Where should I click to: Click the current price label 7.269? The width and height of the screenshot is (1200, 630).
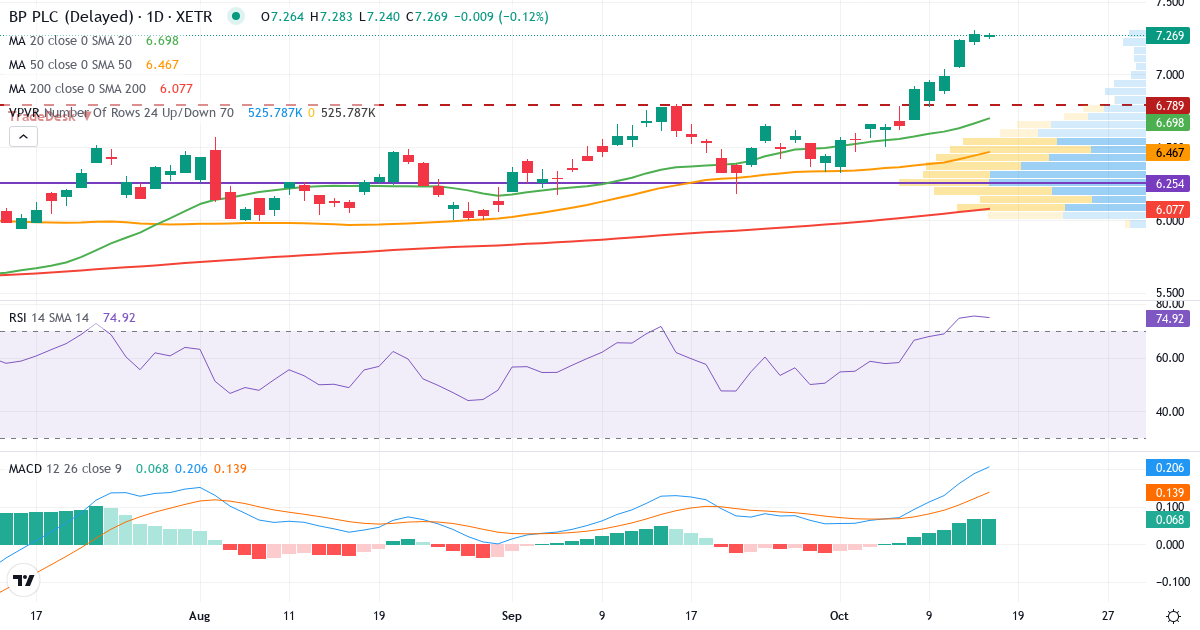coord(1170,36)
